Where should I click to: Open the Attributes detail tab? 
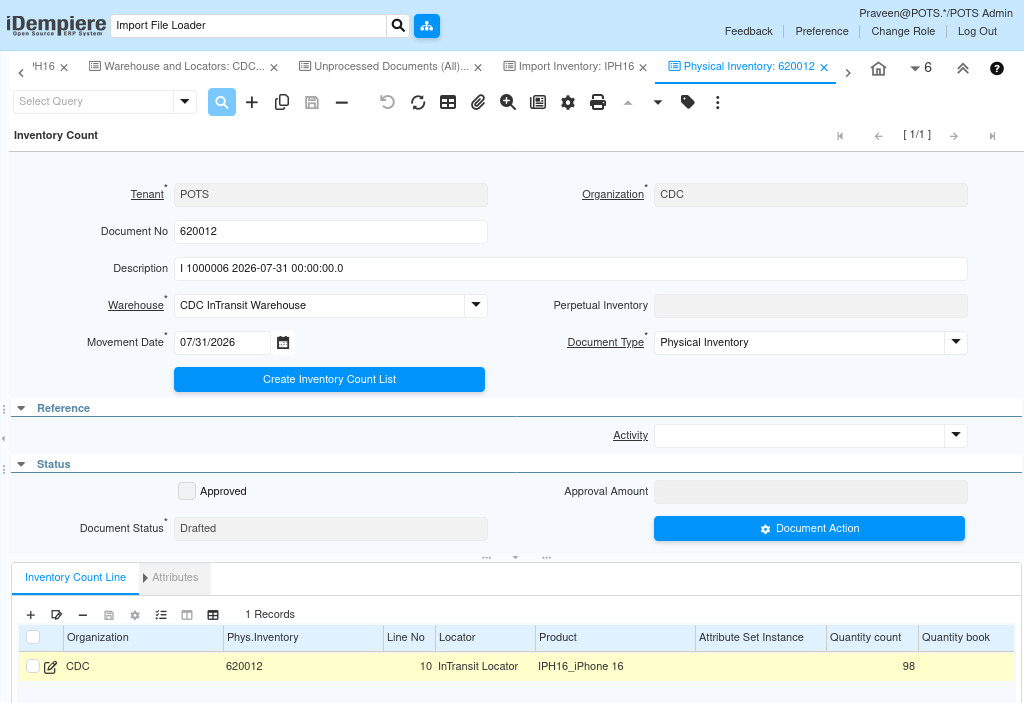click(x=175, y=578)
